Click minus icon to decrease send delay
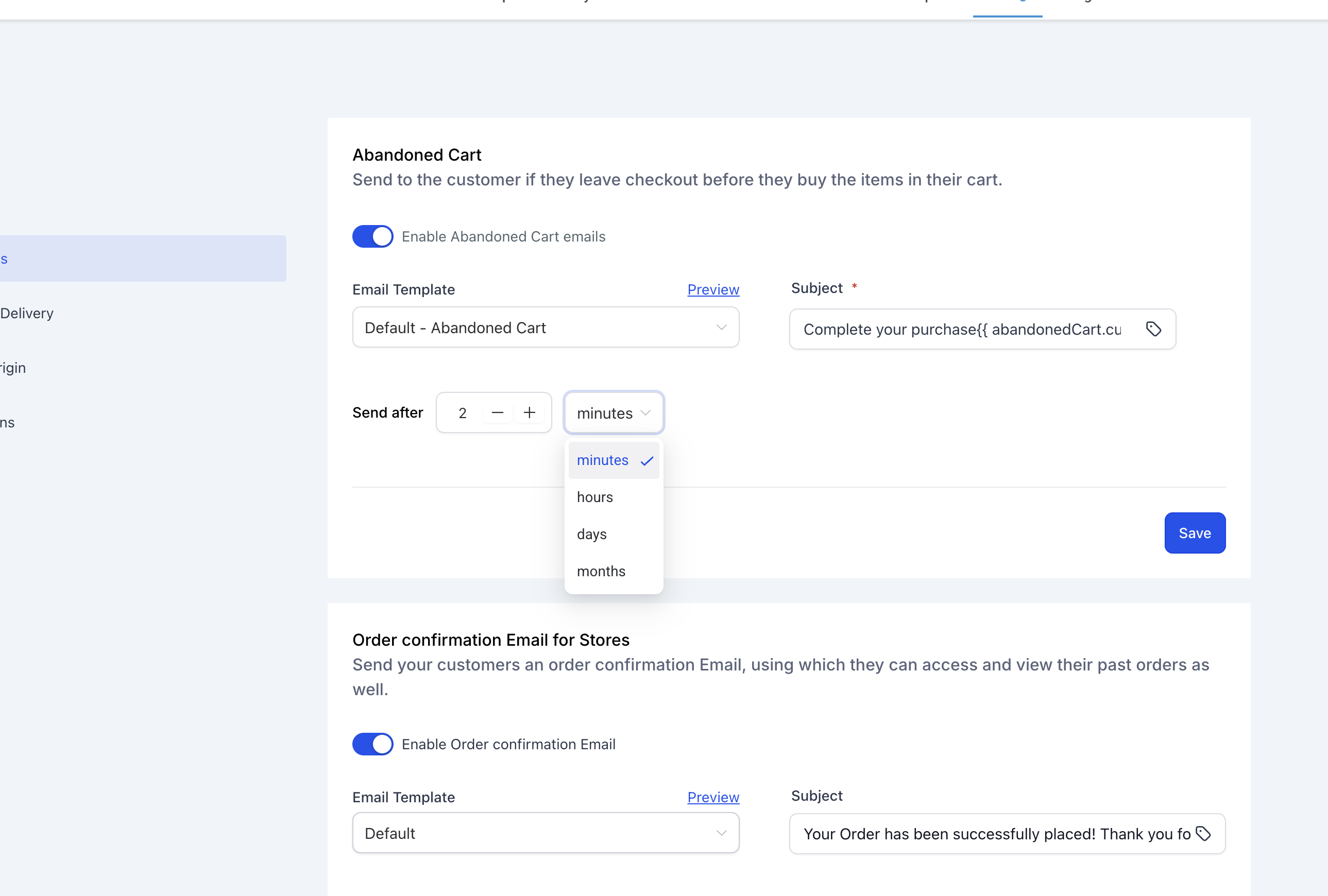 click(x=497, y=412)
